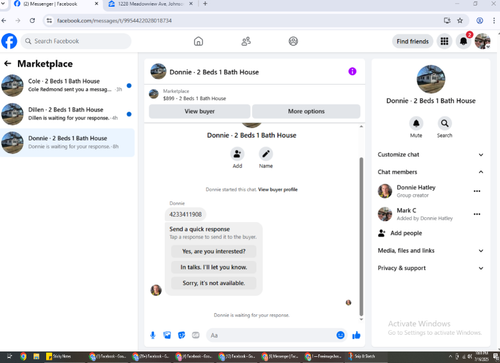The image size is (500, 363).
Task: Open File Explorer from the taskbar
Action: click(x=36, y=357)
